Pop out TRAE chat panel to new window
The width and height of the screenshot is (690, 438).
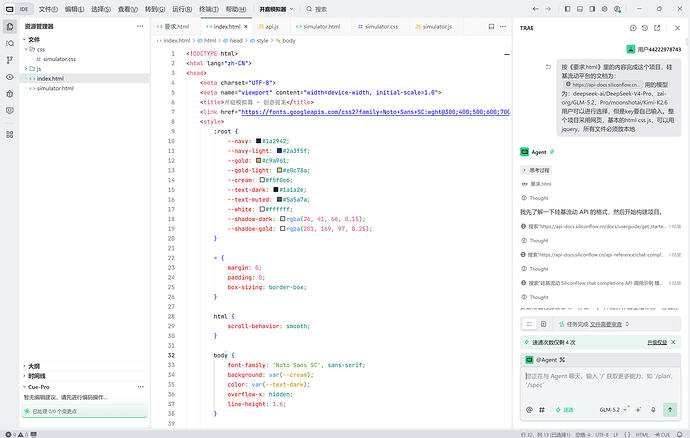[x=657, y=28]
